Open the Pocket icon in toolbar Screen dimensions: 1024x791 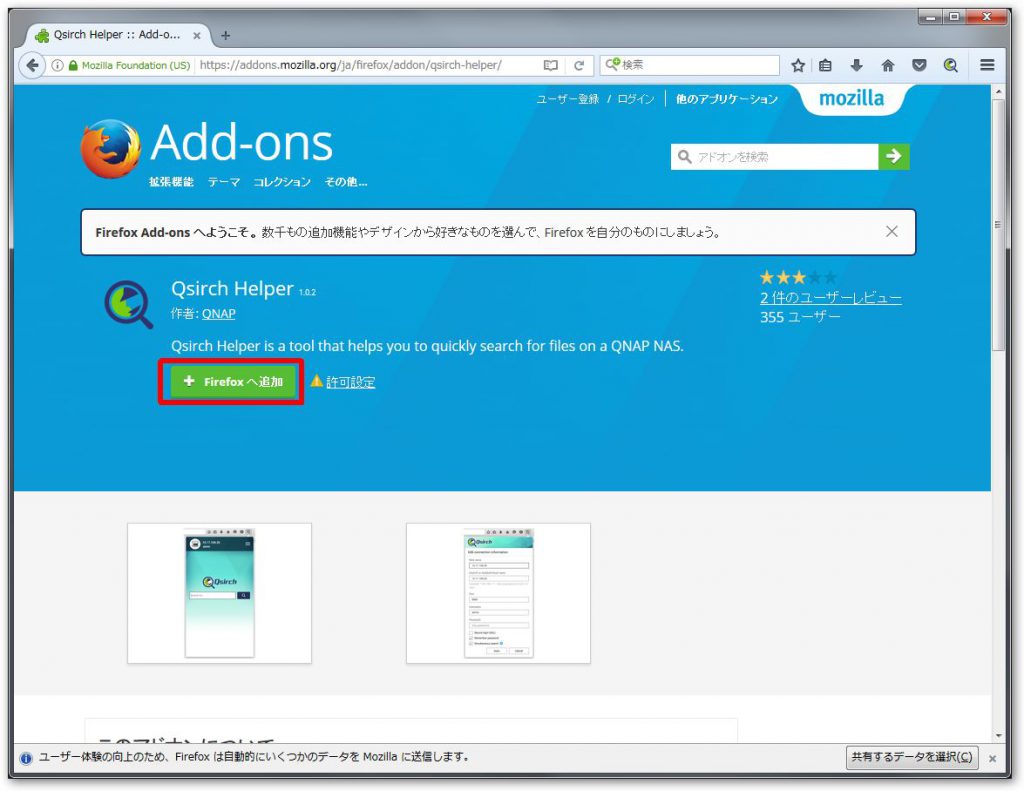click(919, 65)
